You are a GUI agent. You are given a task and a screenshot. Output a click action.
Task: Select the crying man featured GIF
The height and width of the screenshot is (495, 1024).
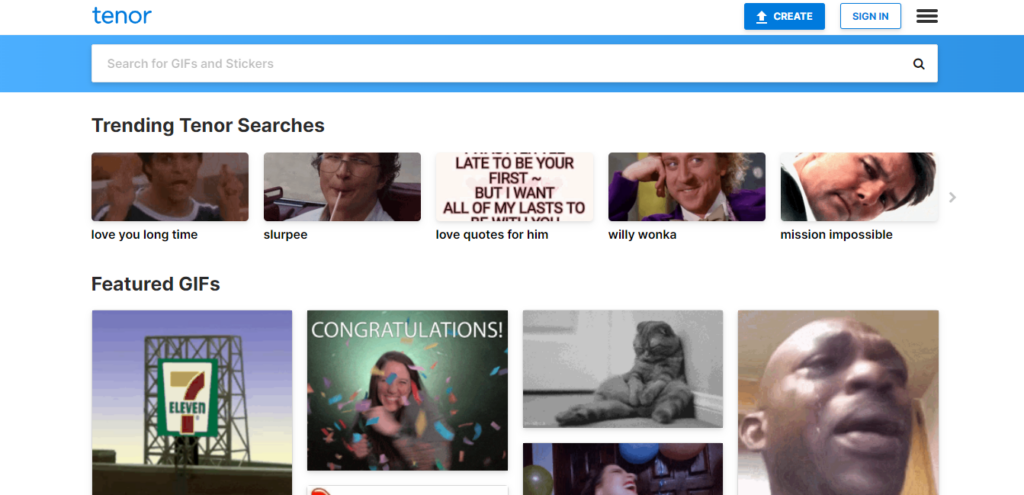click(839, 402)
